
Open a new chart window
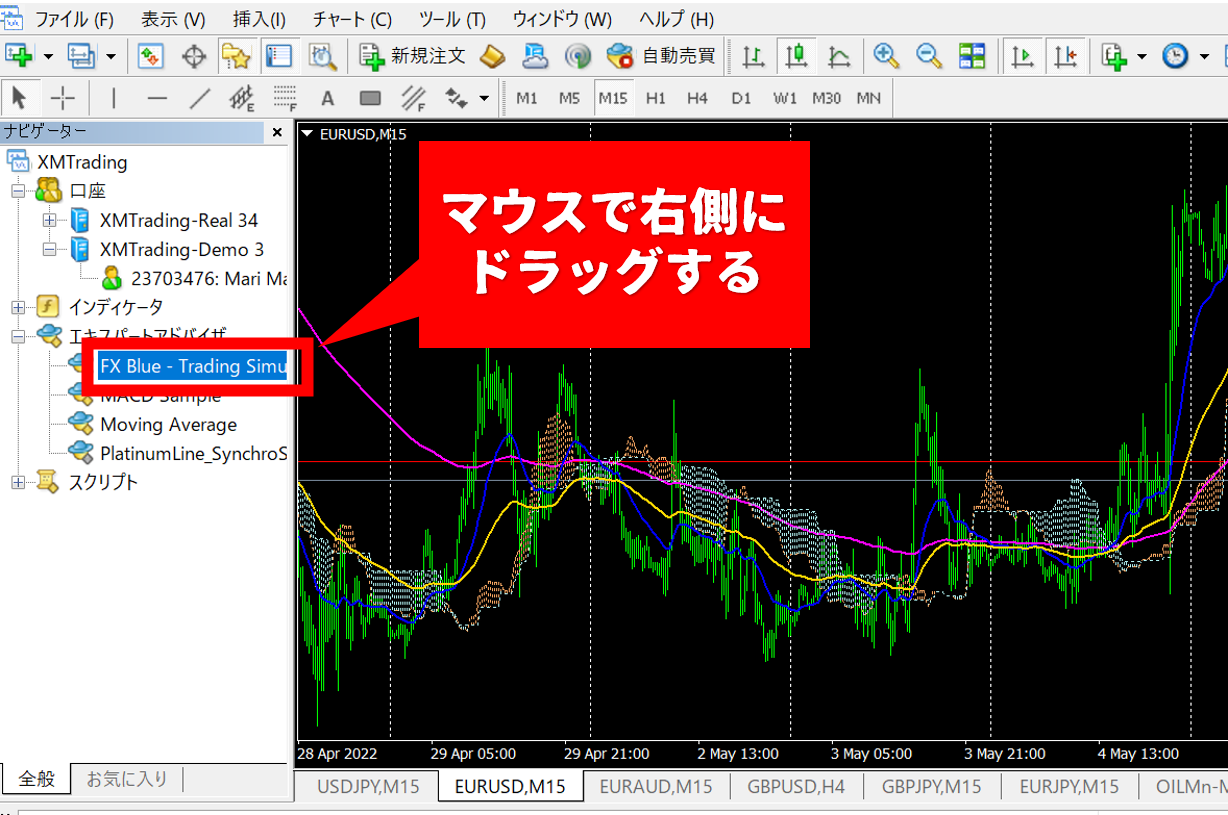(20, 56)
